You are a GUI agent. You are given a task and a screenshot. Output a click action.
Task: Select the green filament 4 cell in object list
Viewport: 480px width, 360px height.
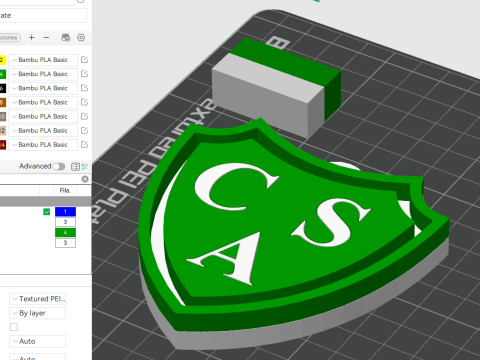pyautogui.click(x=65, y=232)
